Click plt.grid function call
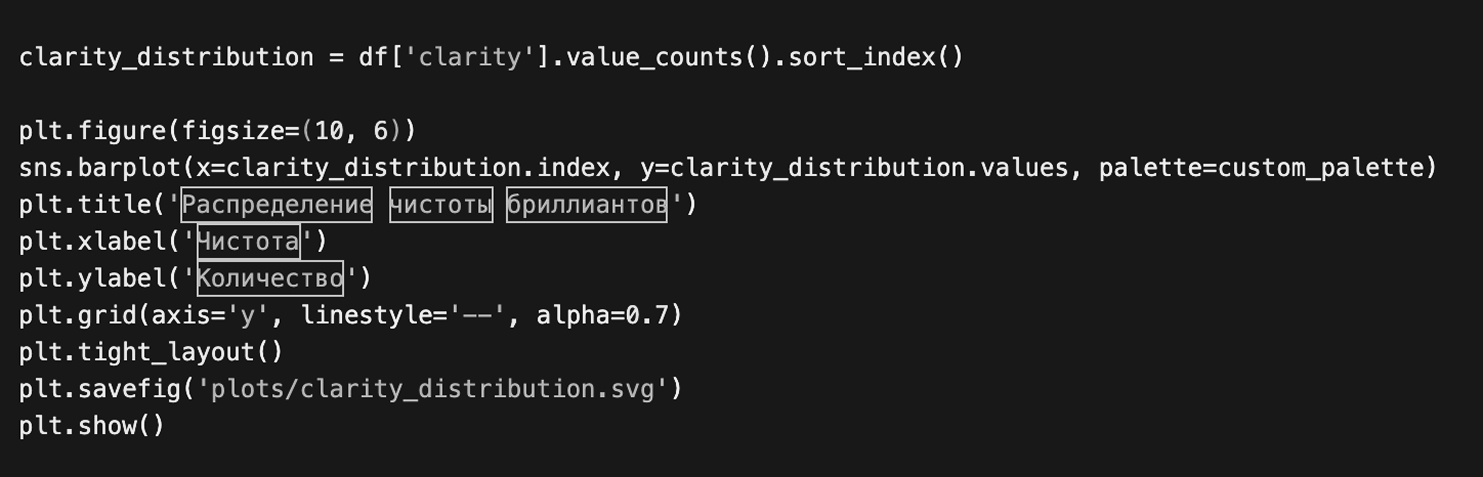This screenshot has height=477, width=1483. pyautogui.click(x=78, y=315)
